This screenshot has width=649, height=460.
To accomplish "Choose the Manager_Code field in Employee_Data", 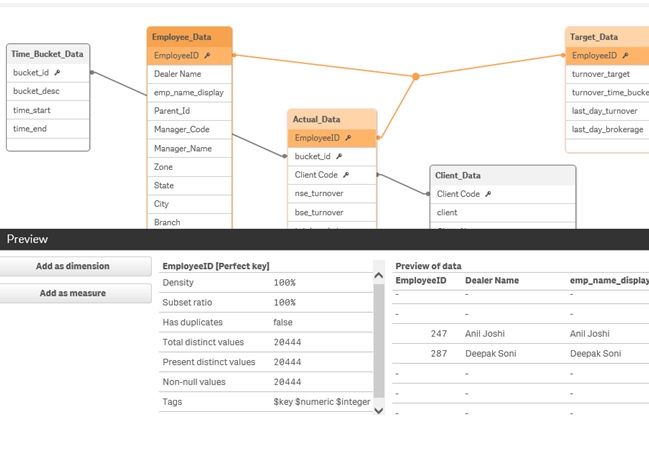I will [x=182, y=129].
